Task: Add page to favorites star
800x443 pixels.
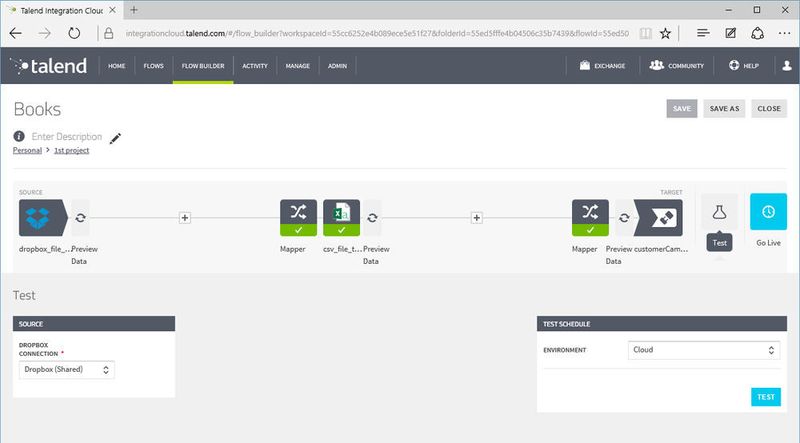Action: (665, 33)
